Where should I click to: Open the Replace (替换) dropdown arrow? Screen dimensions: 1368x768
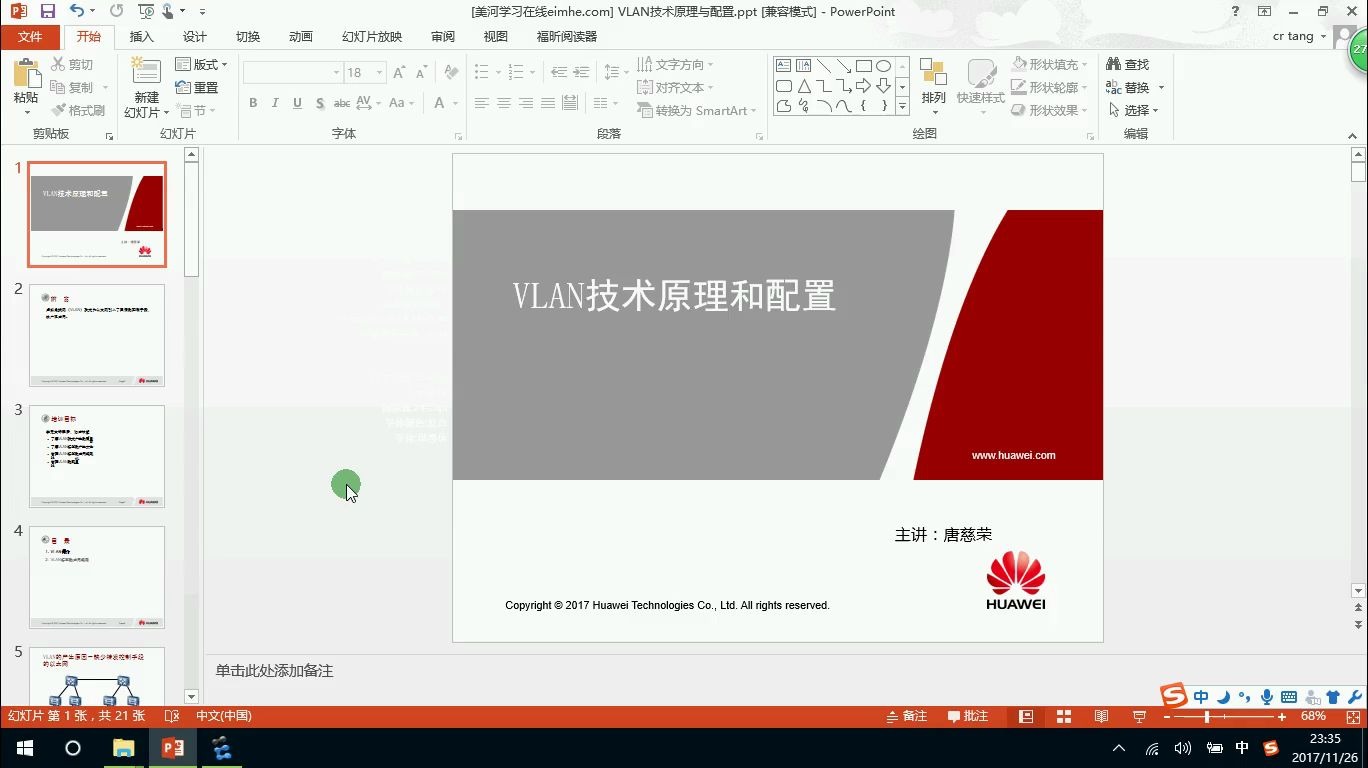pos(1161,87)
